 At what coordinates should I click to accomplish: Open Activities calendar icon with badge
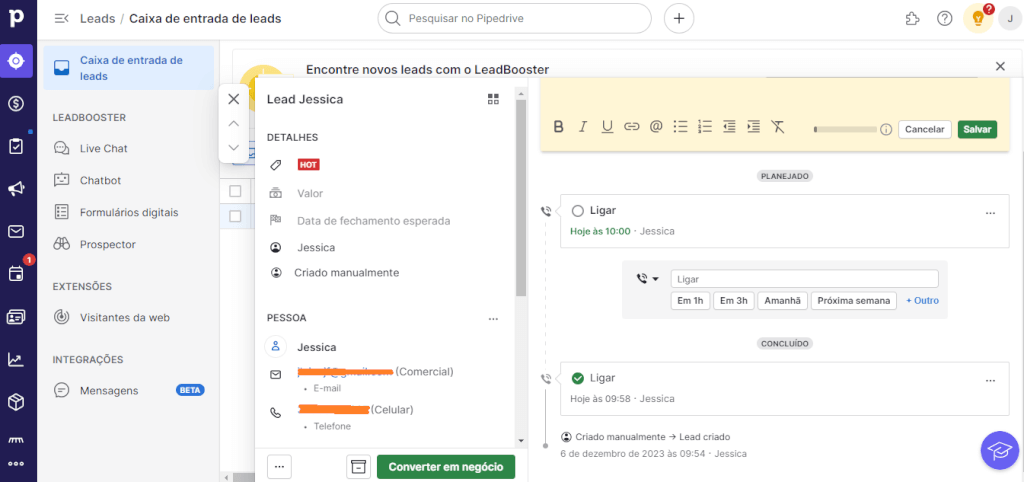coord(16,273)
